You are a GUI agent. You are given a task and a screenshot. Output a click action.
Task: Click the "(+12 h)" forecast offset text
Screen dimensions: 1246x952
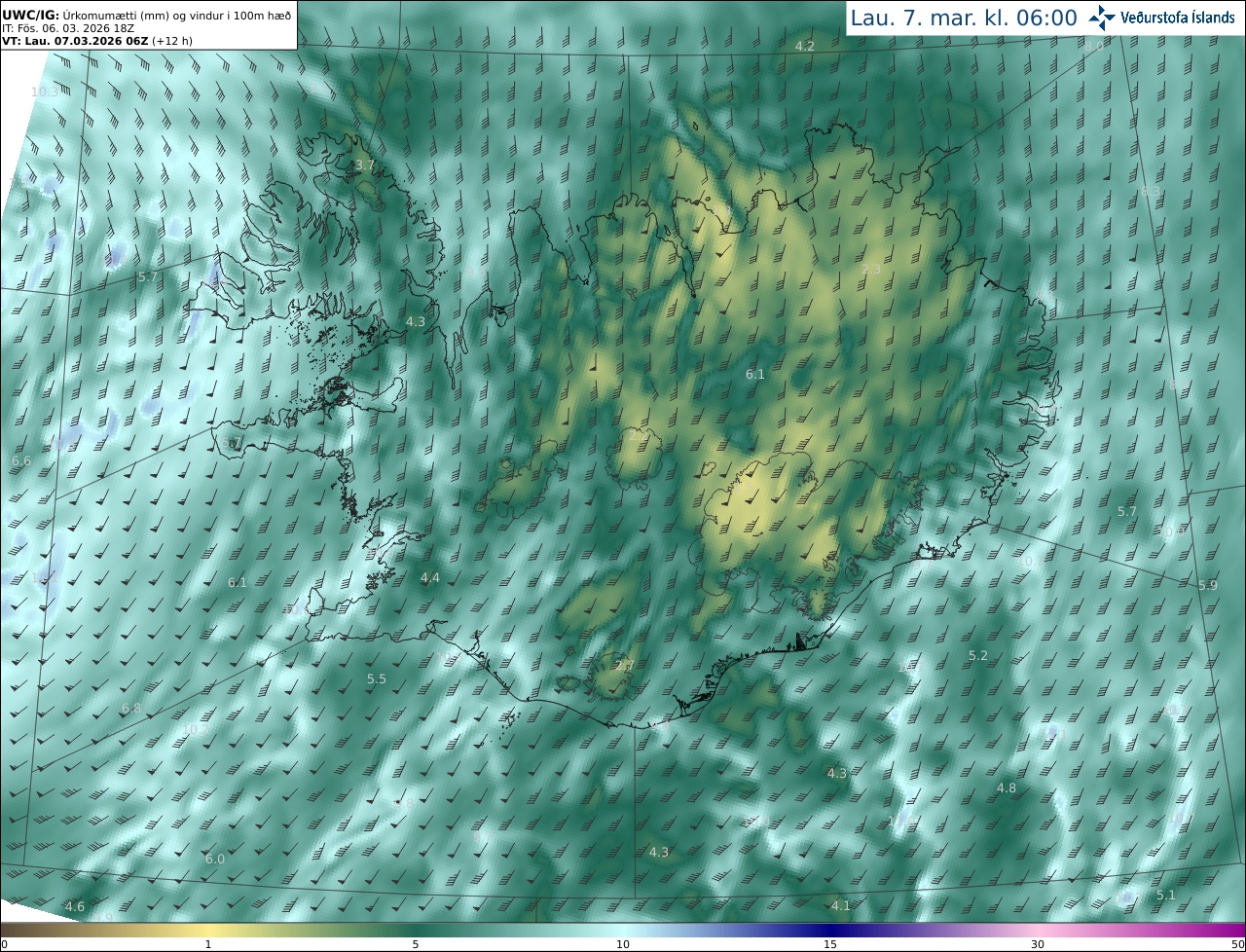[172, 41]
